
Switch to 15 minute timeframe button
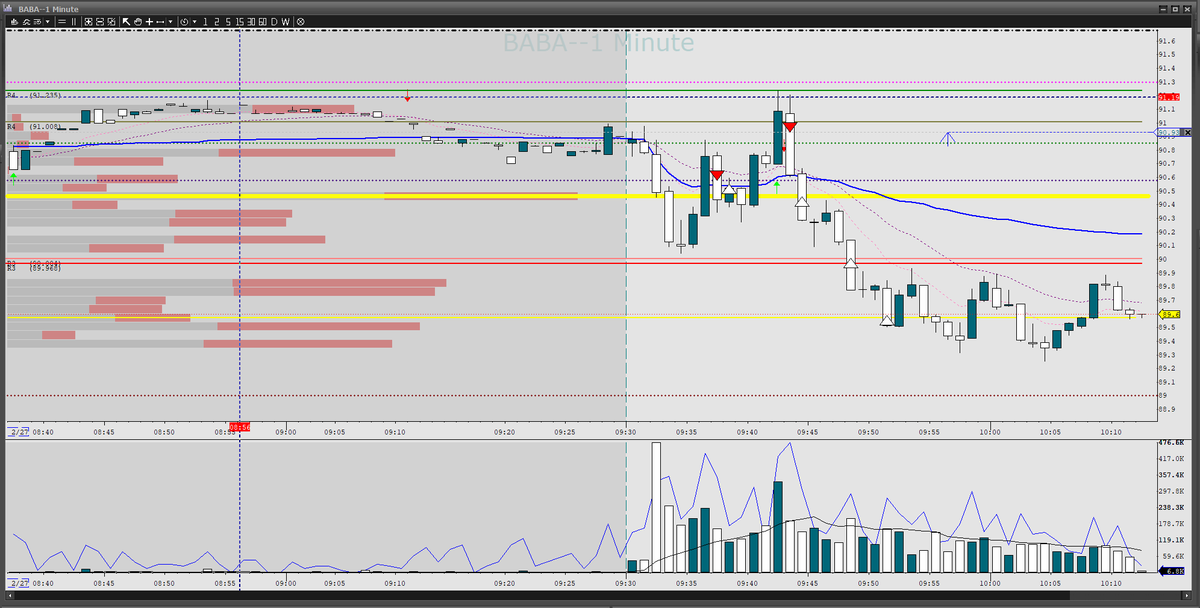[239, 21]
